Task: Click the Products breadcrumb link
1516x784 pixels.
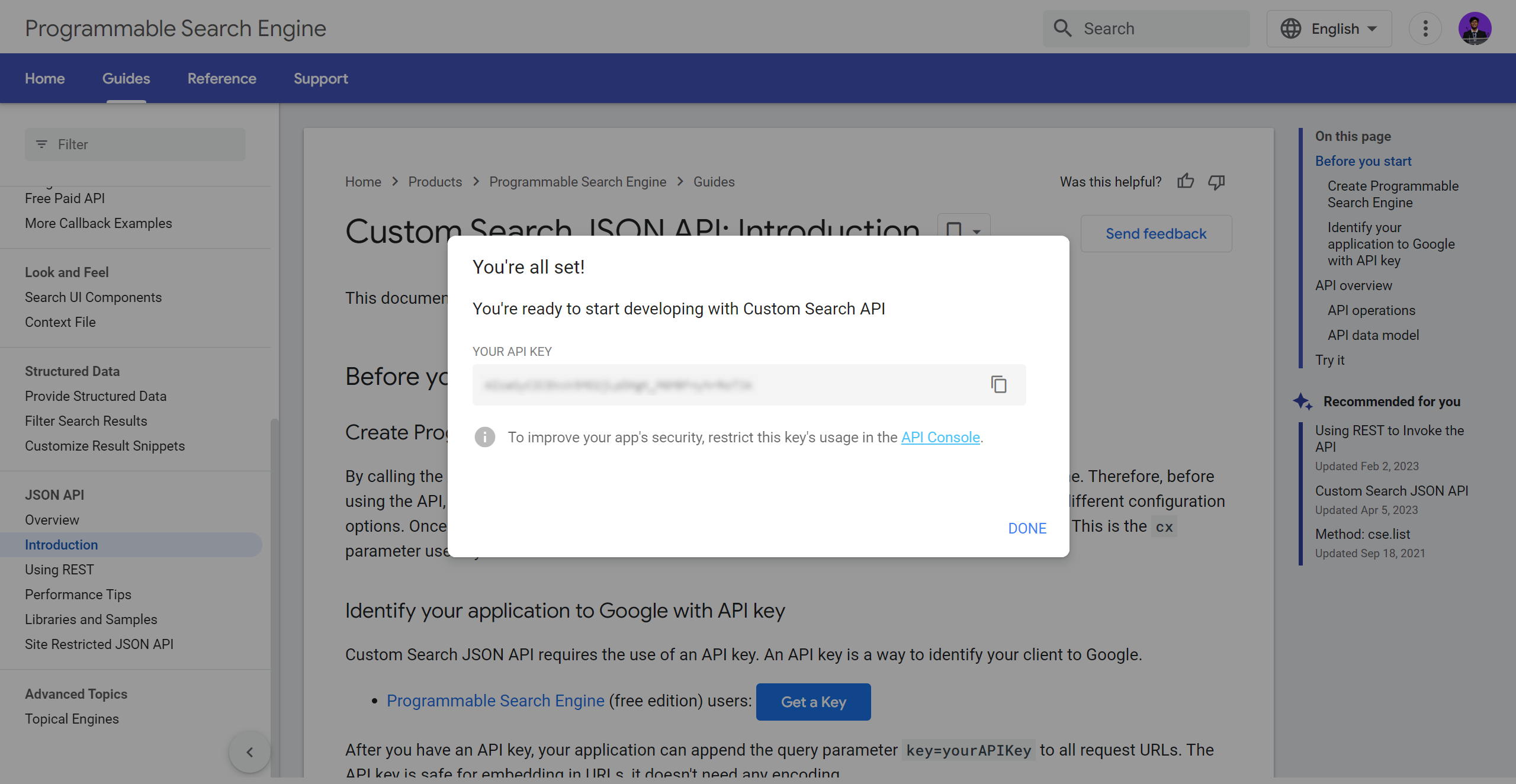Action: pos(435,182)
